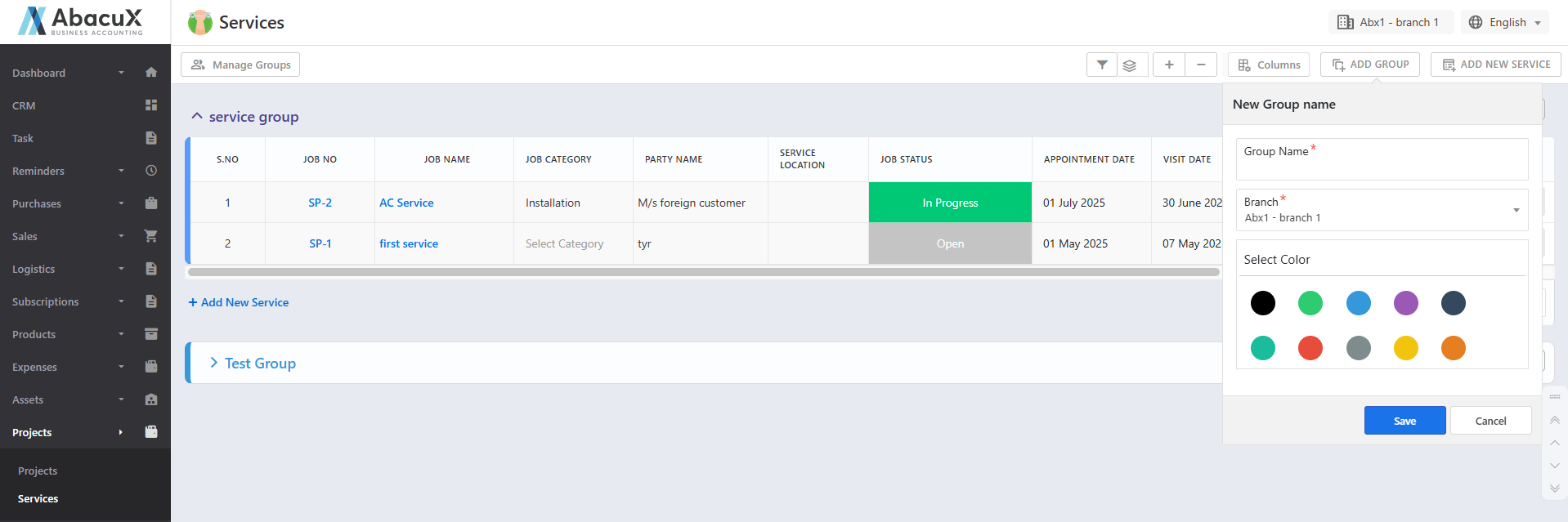Click the CRM grid icon in sidebar
Screen dimensions: 1568x522
(x=151, y=105)
